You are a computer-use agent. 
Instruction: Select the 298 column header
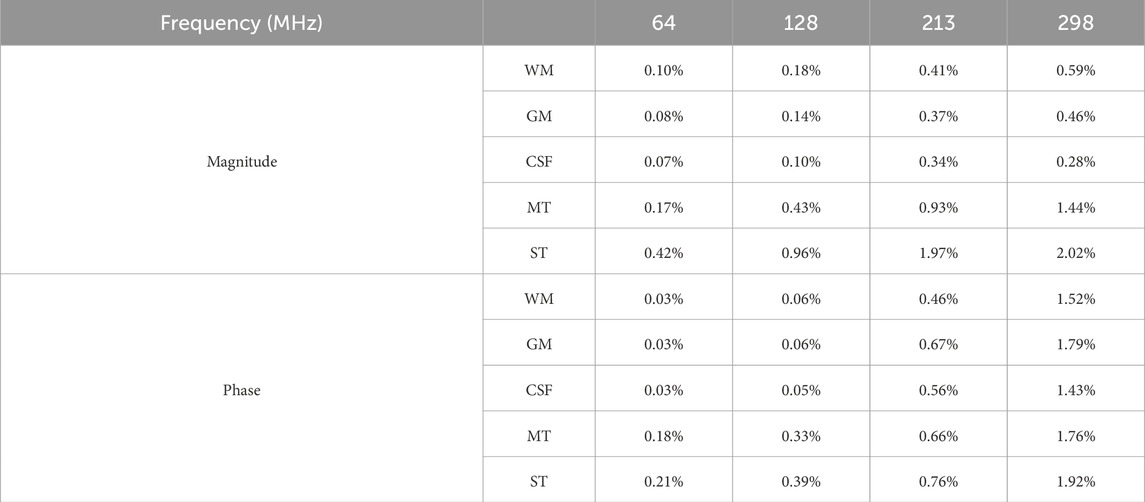tap(1075, 22)
